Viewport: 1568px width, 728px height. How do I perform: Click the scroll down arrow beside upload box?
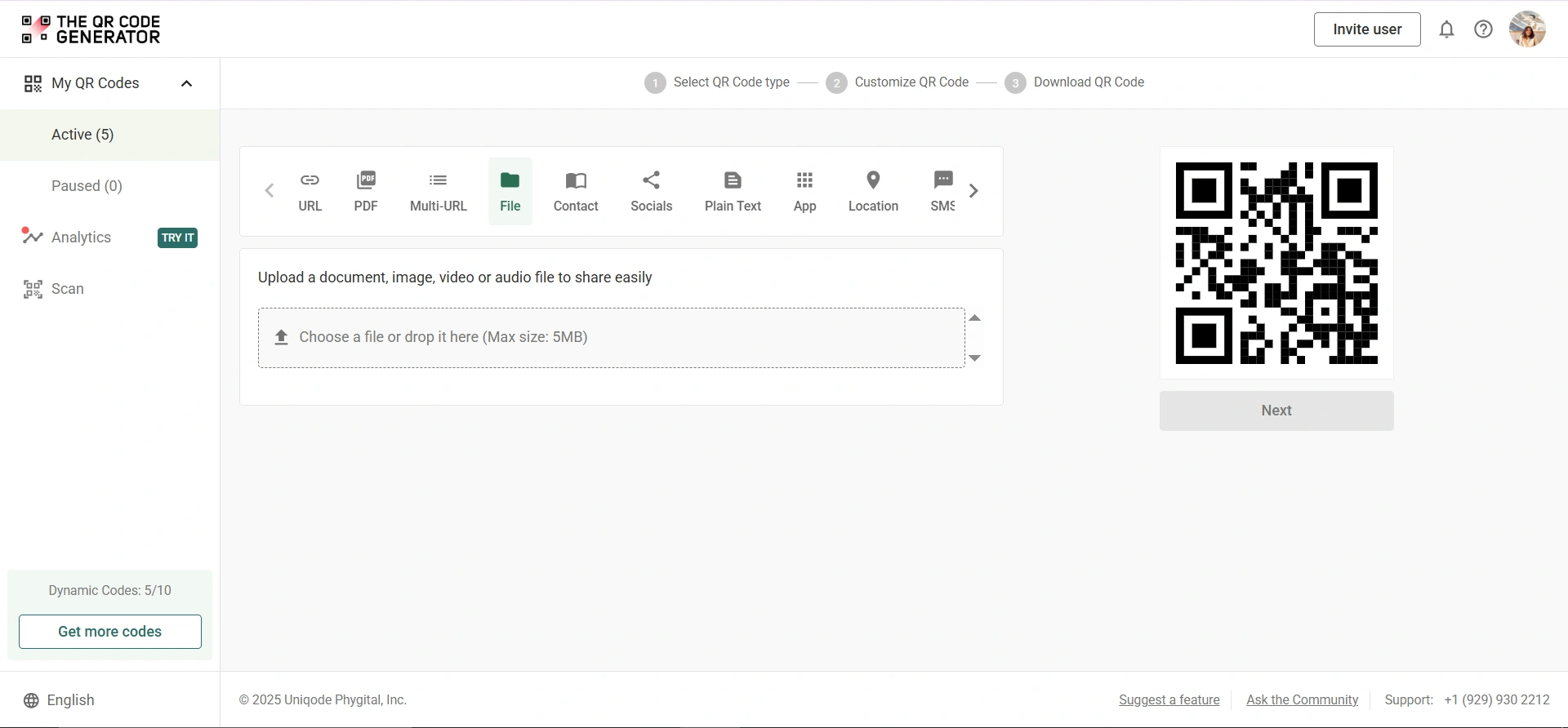[975, 358]
